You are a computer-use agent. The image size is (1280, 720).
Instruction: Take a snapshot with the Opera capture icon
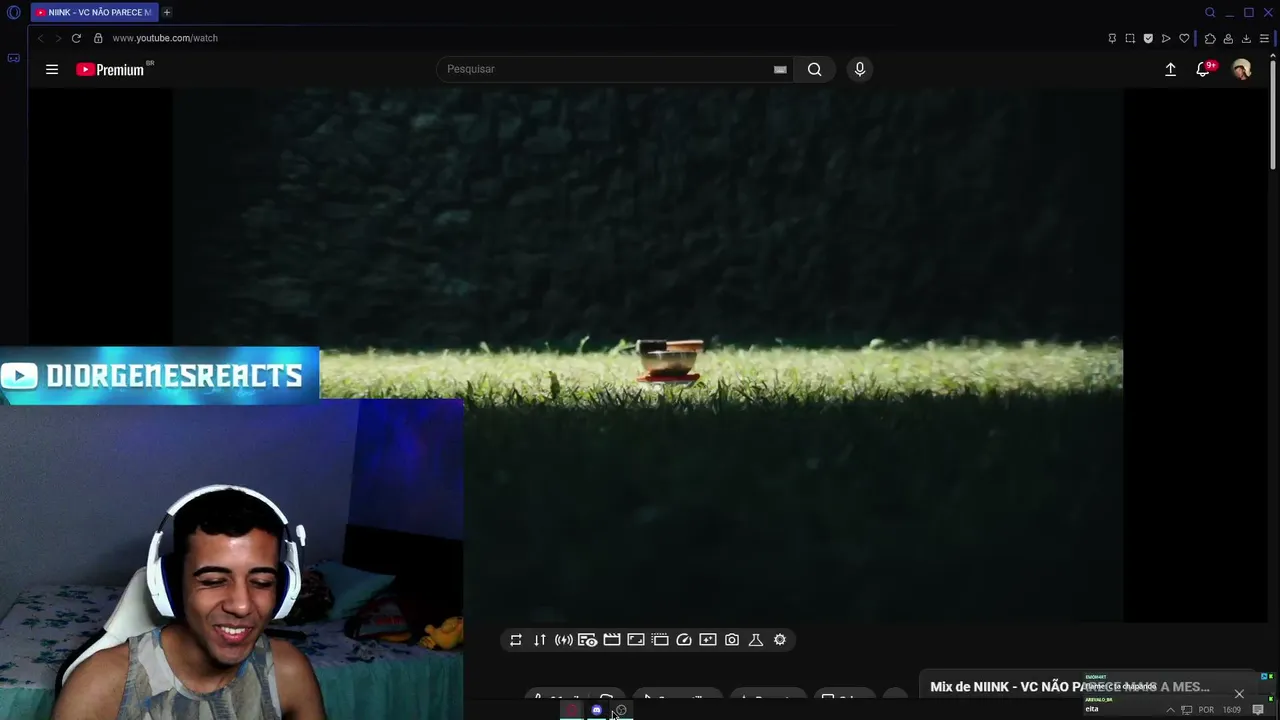click(x=1130, y=38)
